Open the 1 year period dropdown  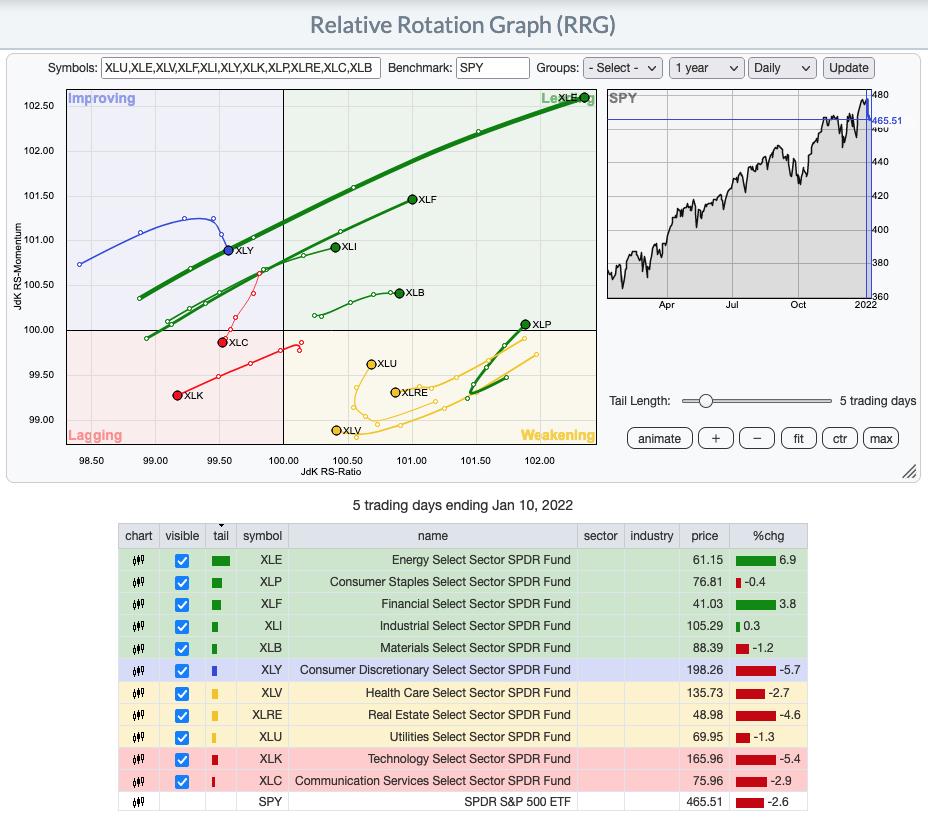tap(707, 68)
